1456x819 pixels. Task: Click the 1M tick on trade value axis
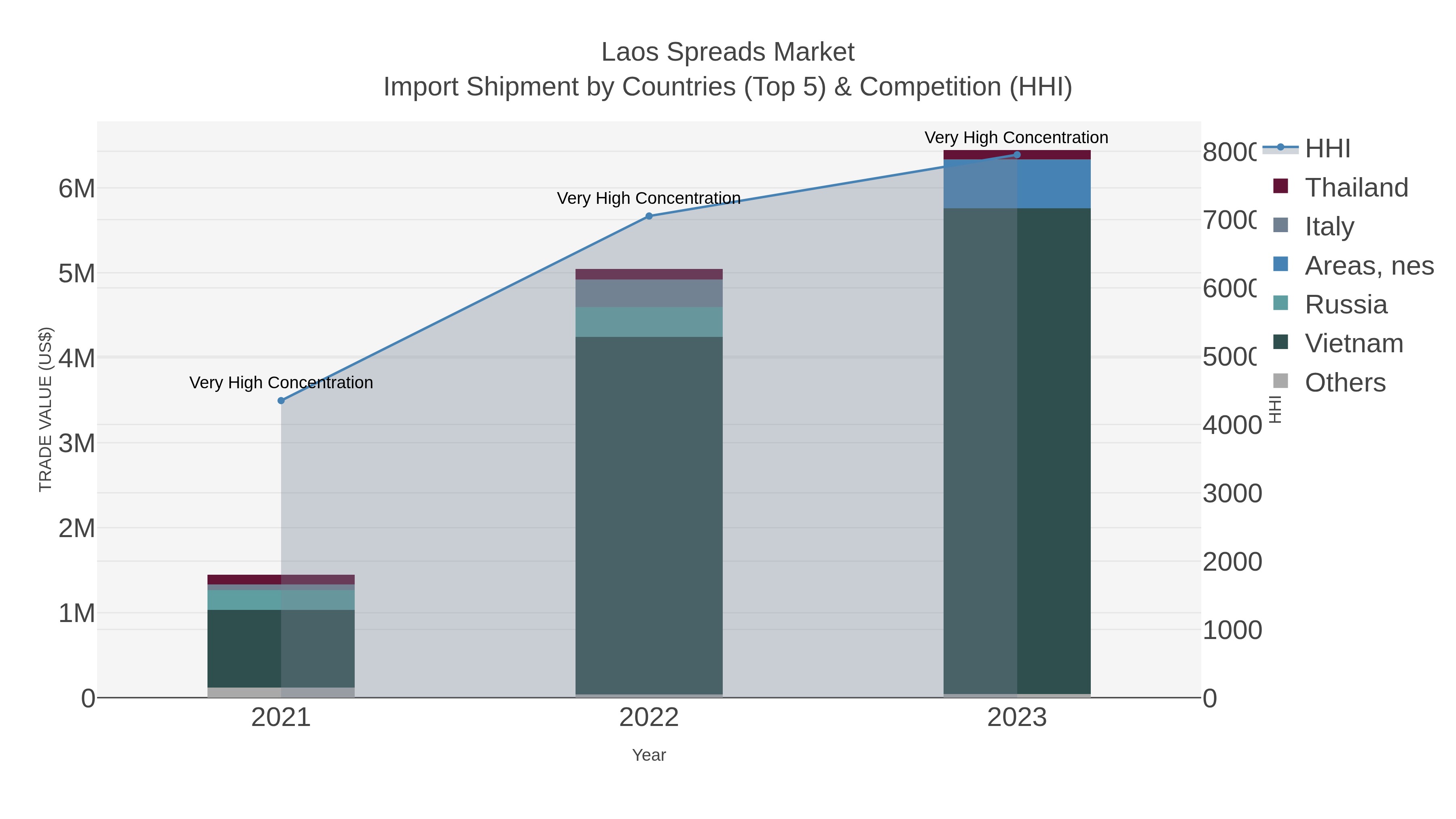pyautogui.click(x=77, y=613)
